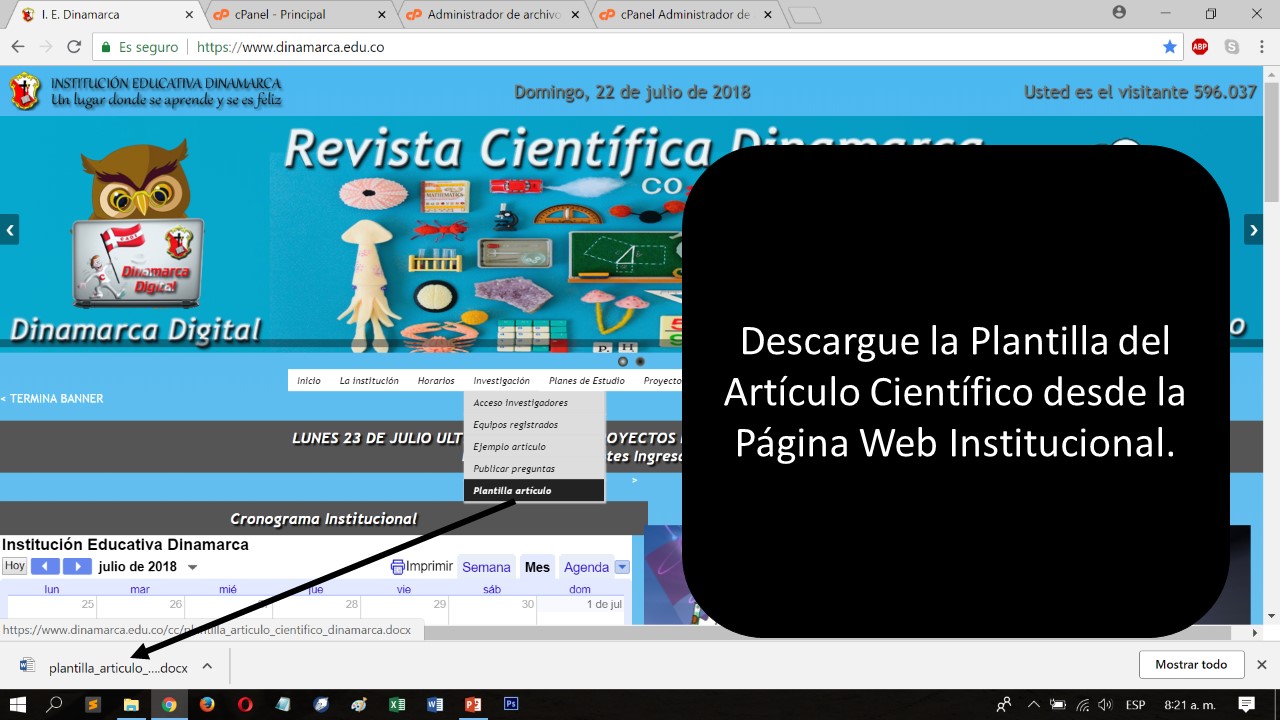Open the calendar options dropdown beside Agenda
The image size is (1280, 720).
(x=622, y=567)
